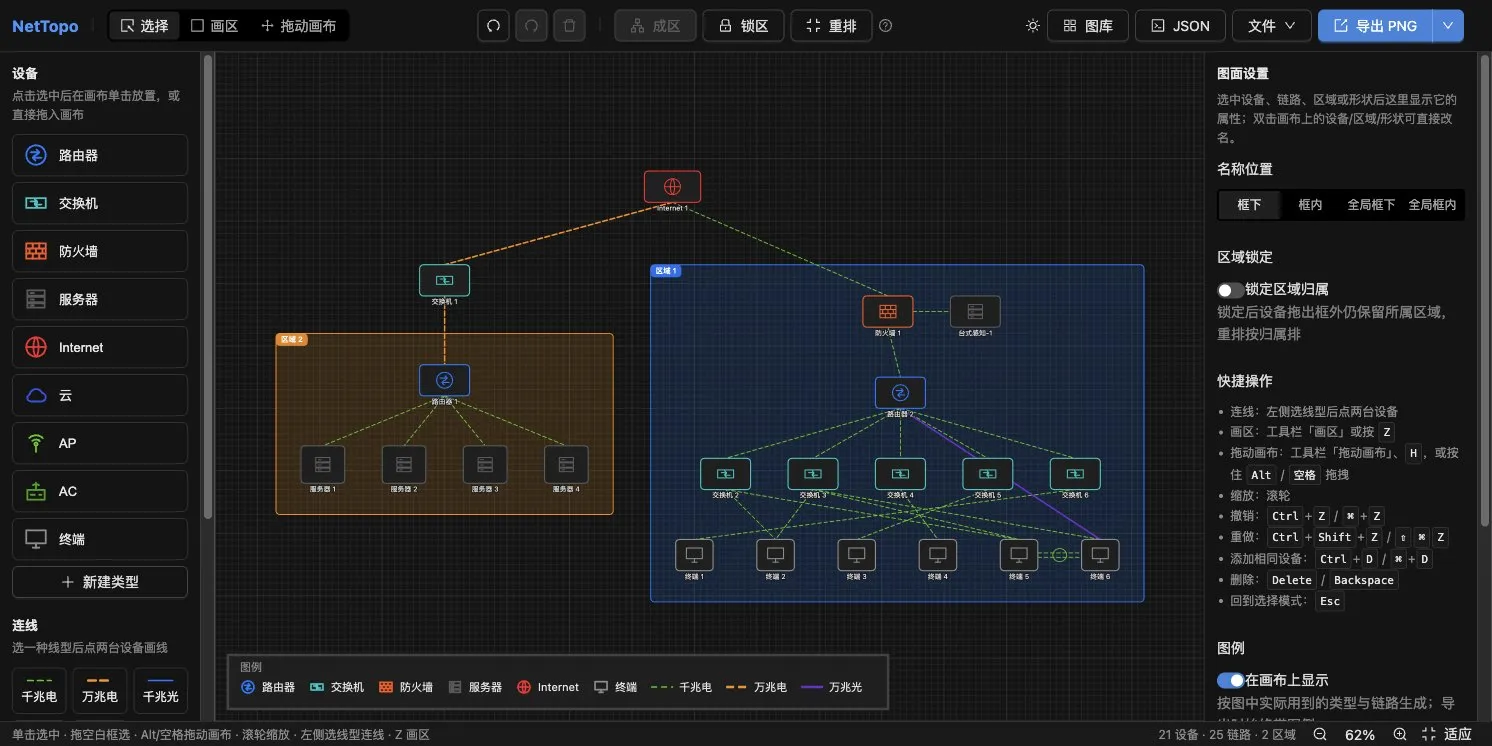Select the 防火墙 firewall device in sidebar
This screenshot has height=746, width=1492.
click(100, 251)
